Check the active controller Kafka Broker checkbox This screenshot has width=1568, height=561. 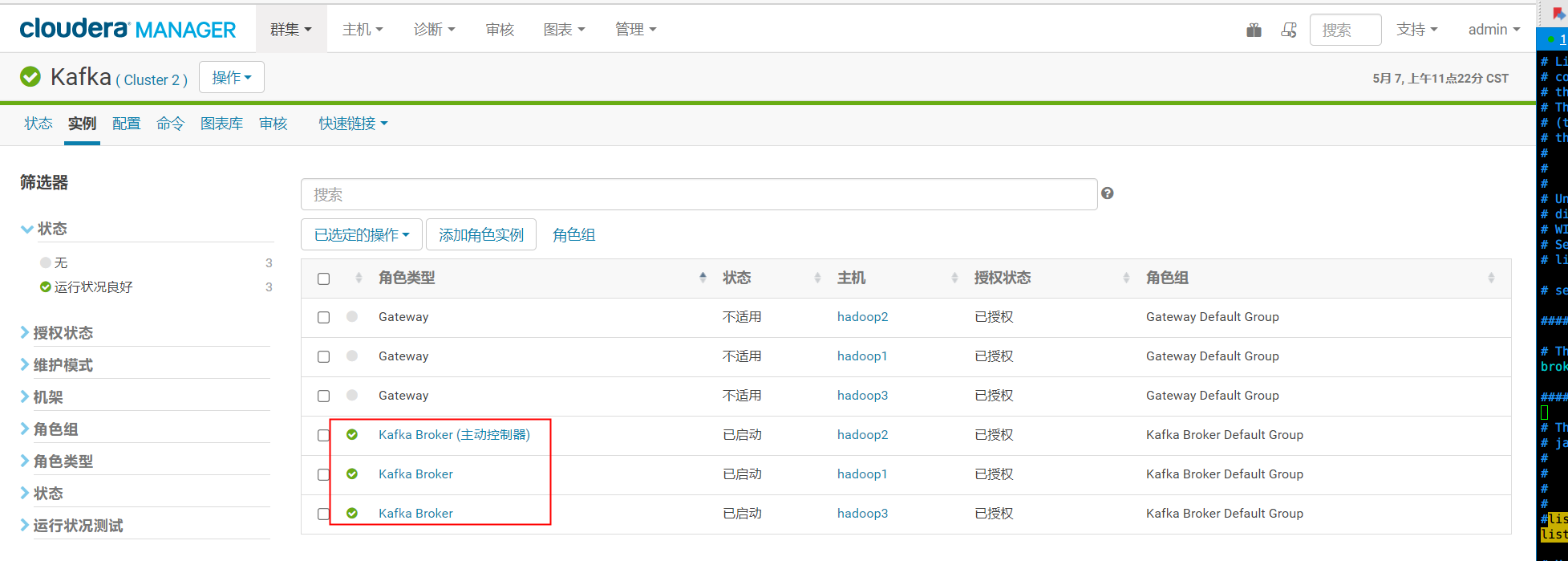click(324, 435)
